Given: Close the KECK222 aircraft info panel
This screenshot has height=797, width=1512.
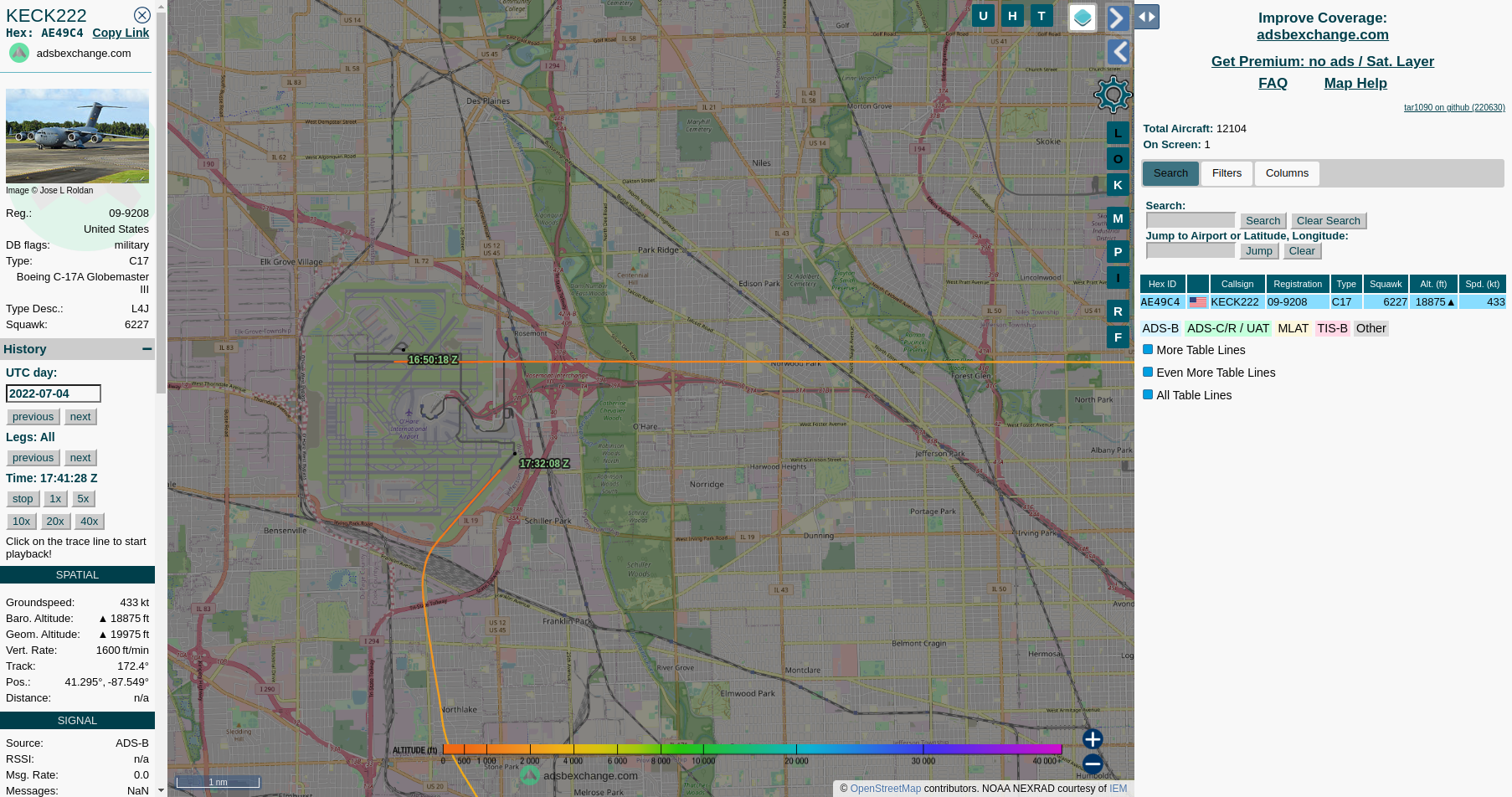Looking at the screenshot, I should pyautogui.click(x=142, y=15).
